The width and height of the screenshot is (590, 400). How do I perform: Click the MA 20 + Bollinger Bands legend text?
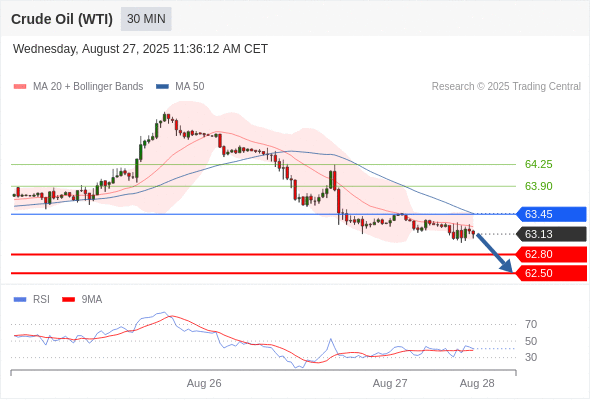(x=88, y=87)
